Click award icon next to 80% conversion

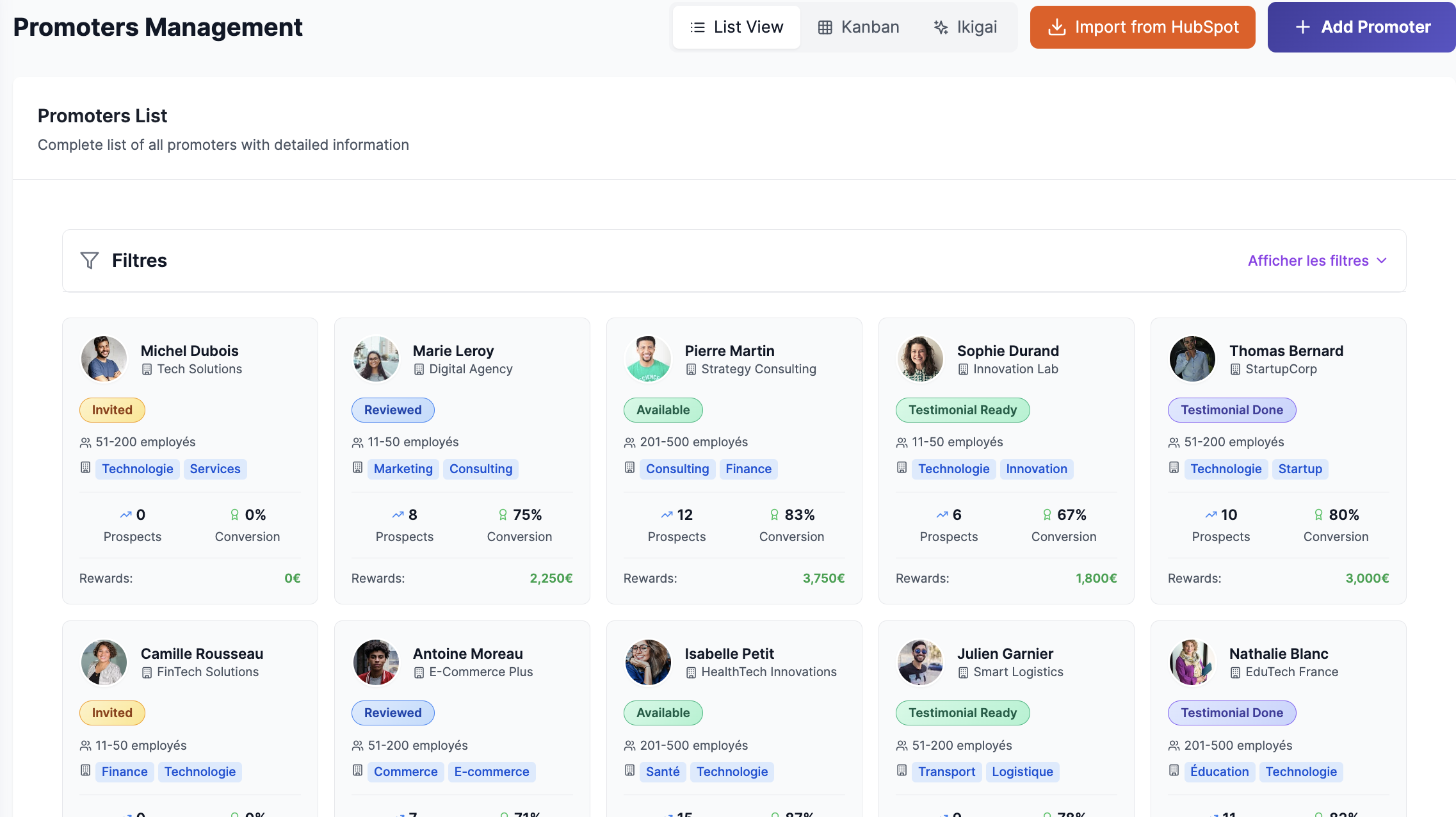[1318, 515]
